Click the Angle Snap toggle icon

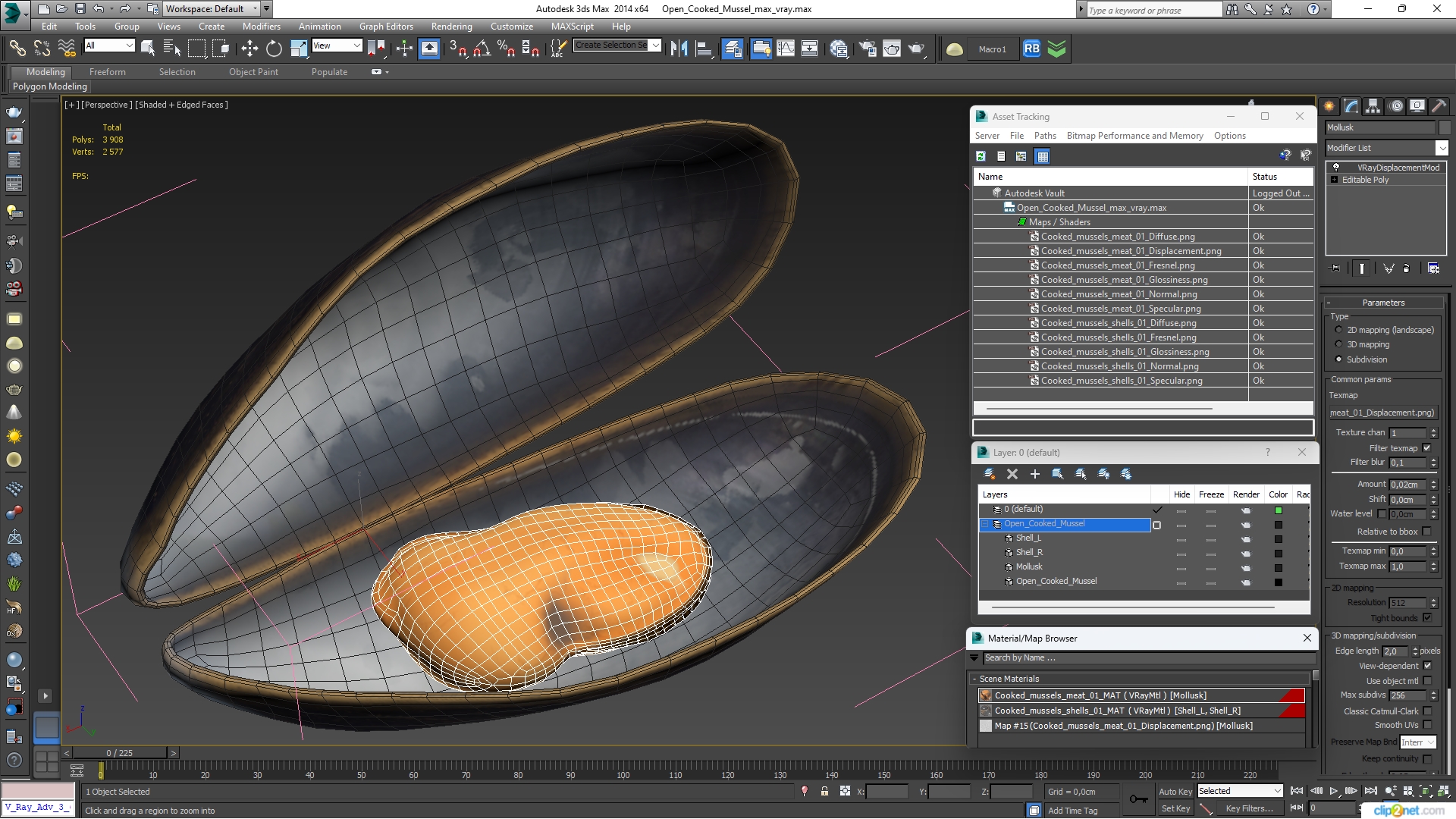pos(481,49)
